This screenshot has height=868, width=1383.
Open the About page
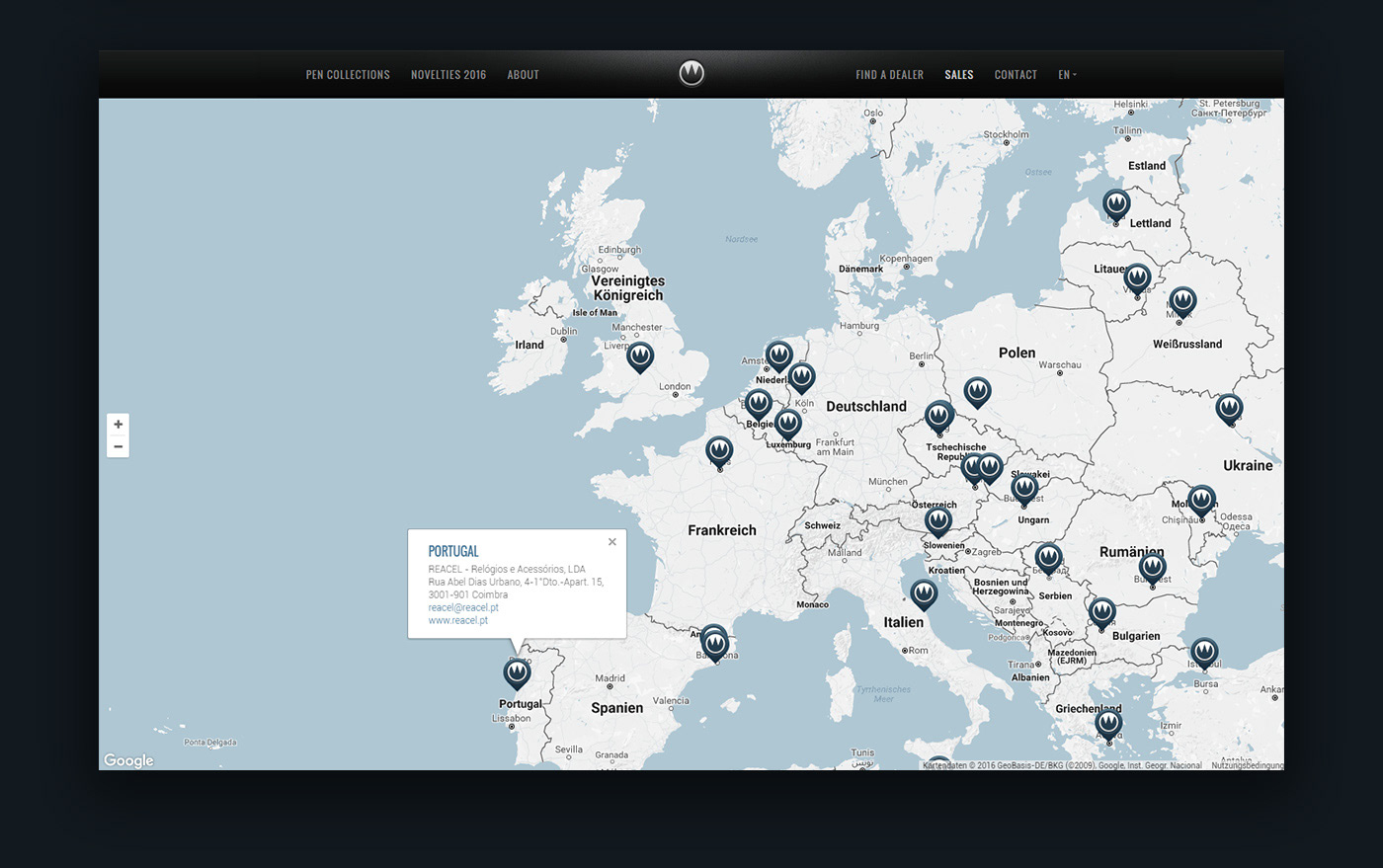tap(523, 75)
